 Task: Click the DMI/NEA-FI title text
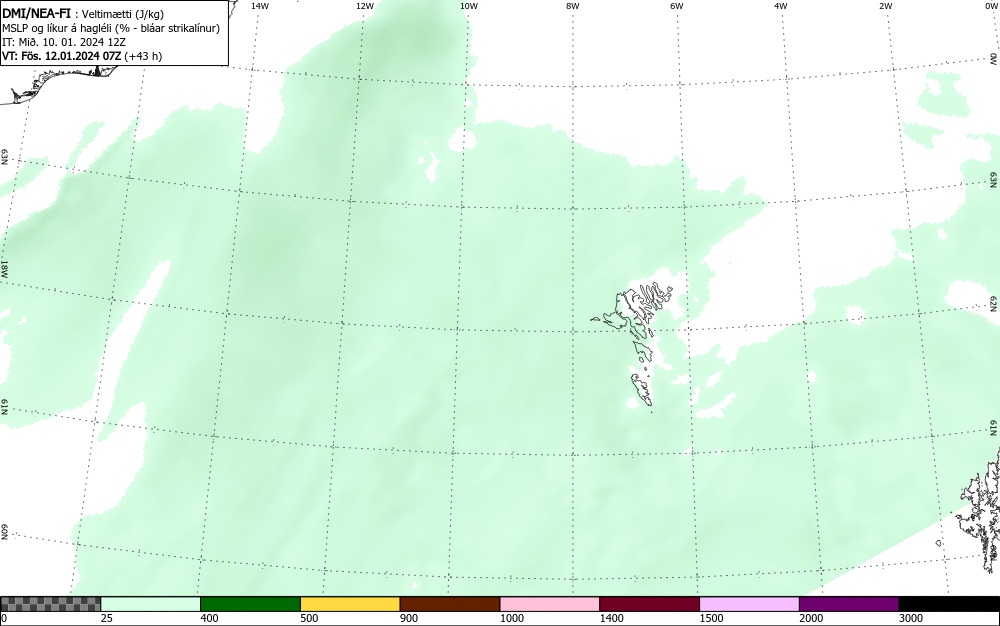coord(36,14)
